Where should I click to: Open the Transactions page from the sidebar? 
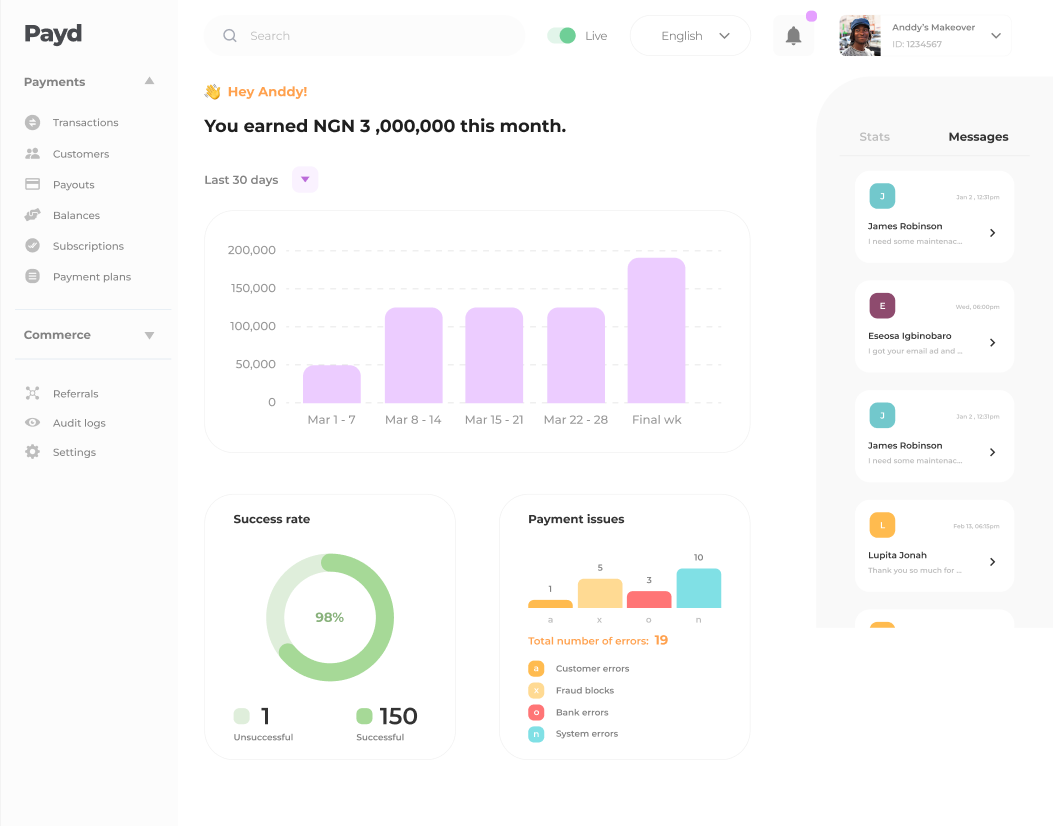tap(85, 122)
